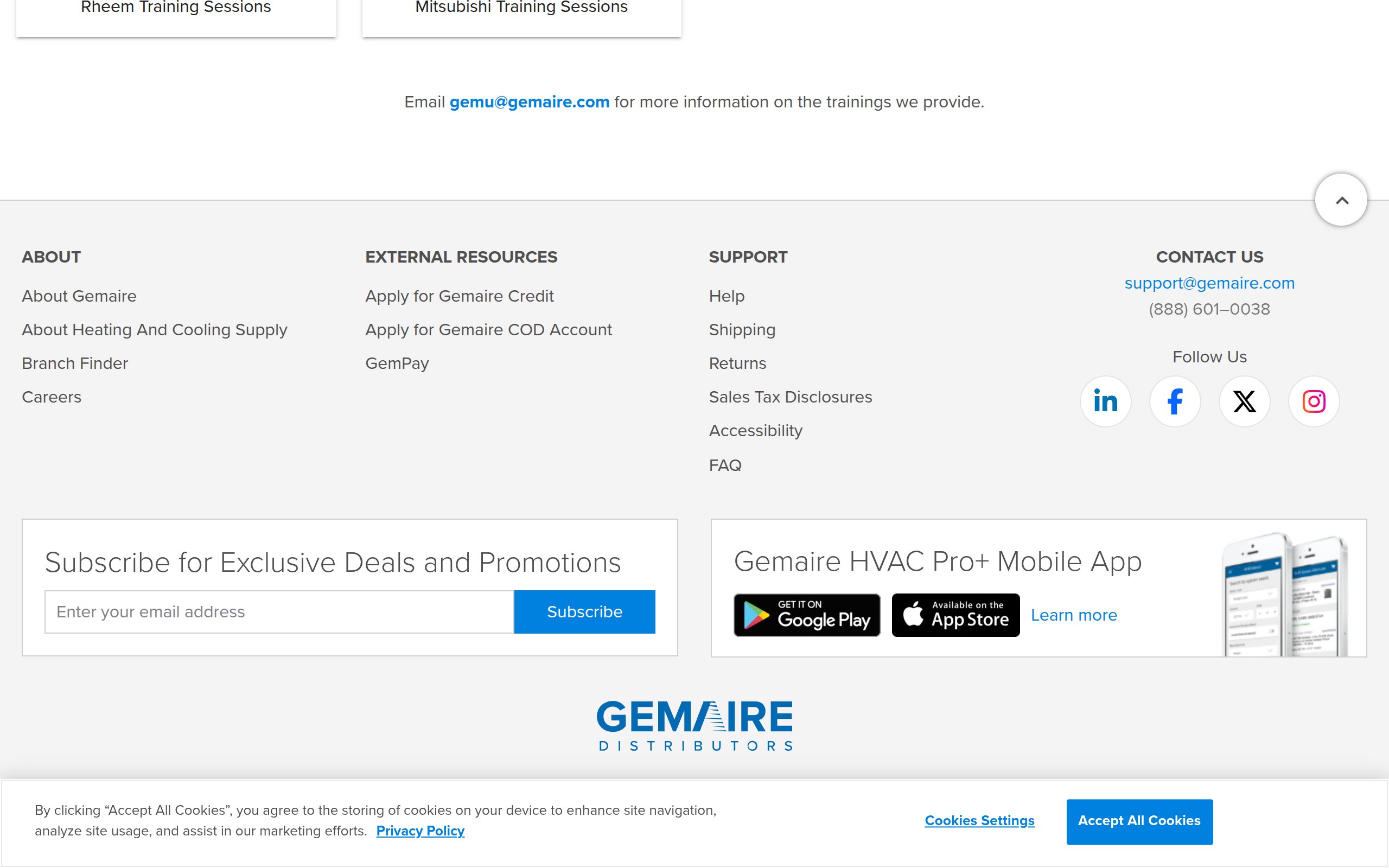Email support@gemaire.com
Viewport: 1389px width, 868px height.
click(x=1209, y=284)
